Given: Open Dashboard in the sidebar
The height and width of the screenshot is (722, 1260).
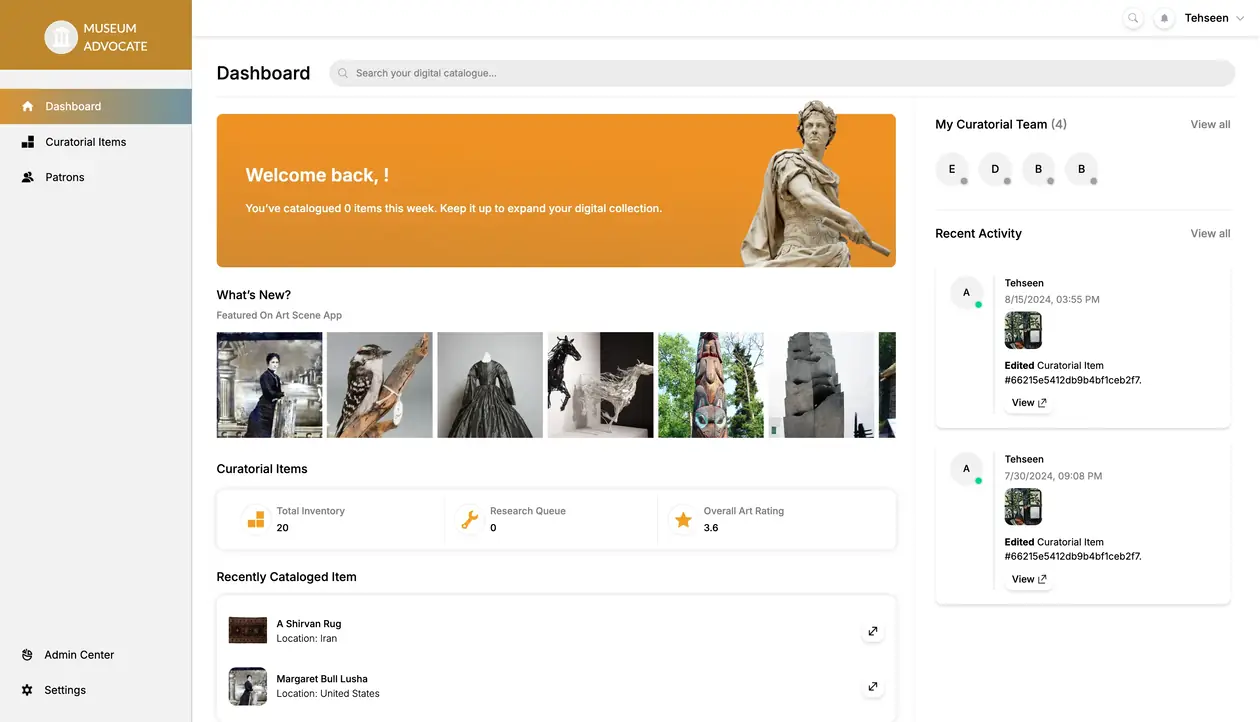Looking at the screenshot, I should 96,106.
